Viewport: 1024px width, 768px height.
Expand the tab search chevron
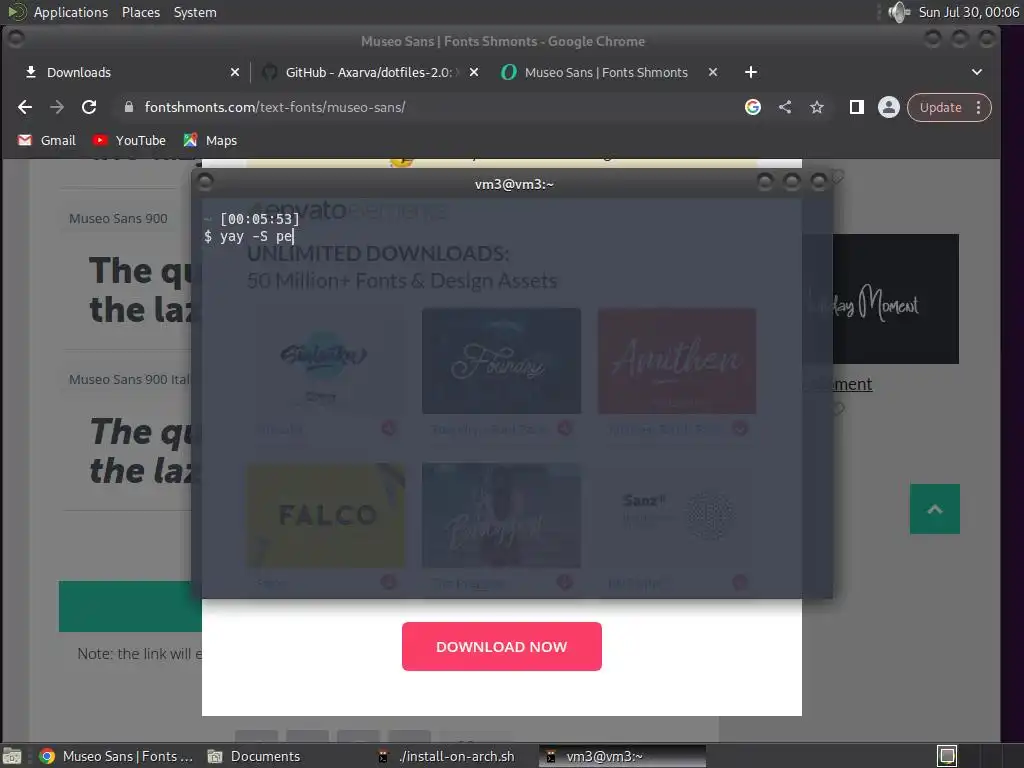click(x=977, y=72)
